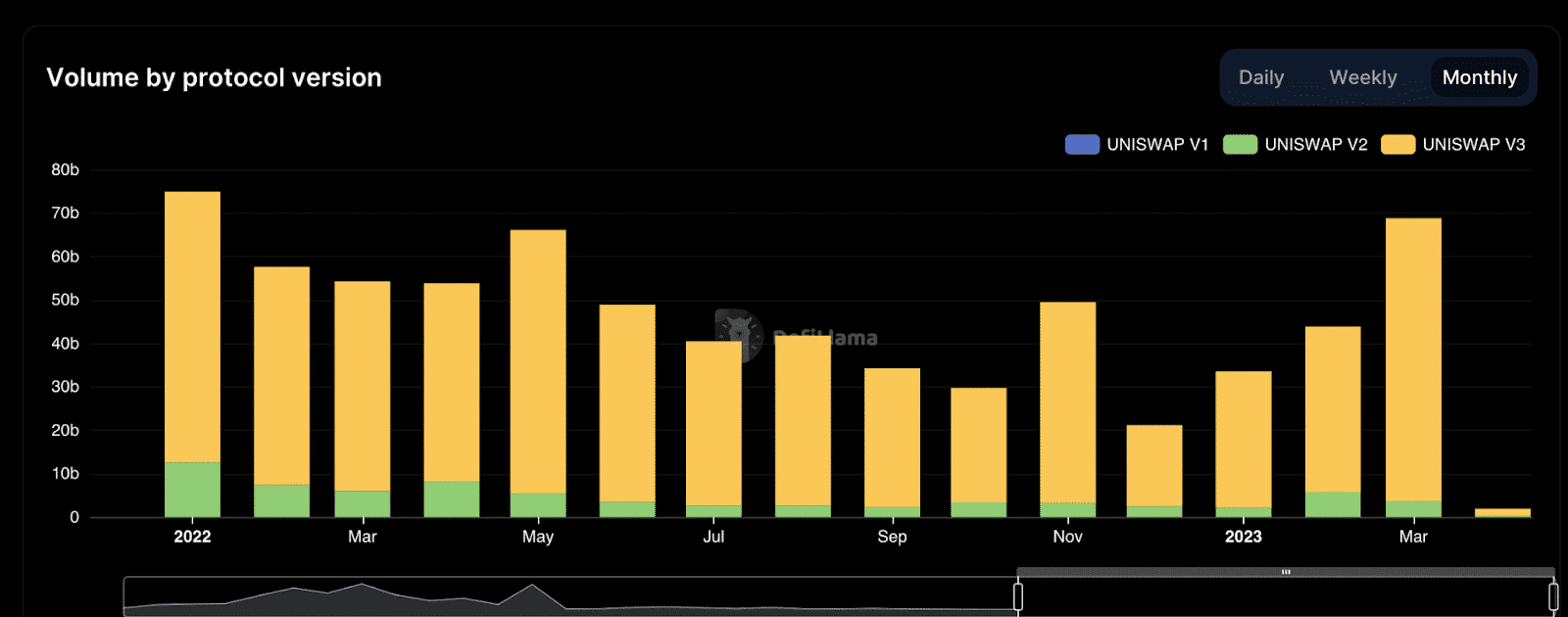
Task: Click the November 2022 volume bar
Action: (1067, 409)
